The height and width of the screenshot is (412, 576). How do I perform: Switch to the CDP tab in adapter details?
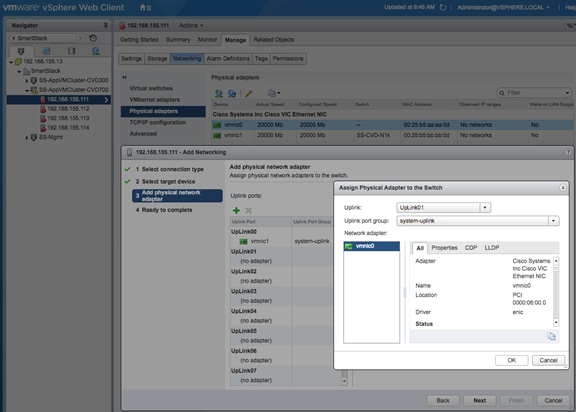point(471,248)
